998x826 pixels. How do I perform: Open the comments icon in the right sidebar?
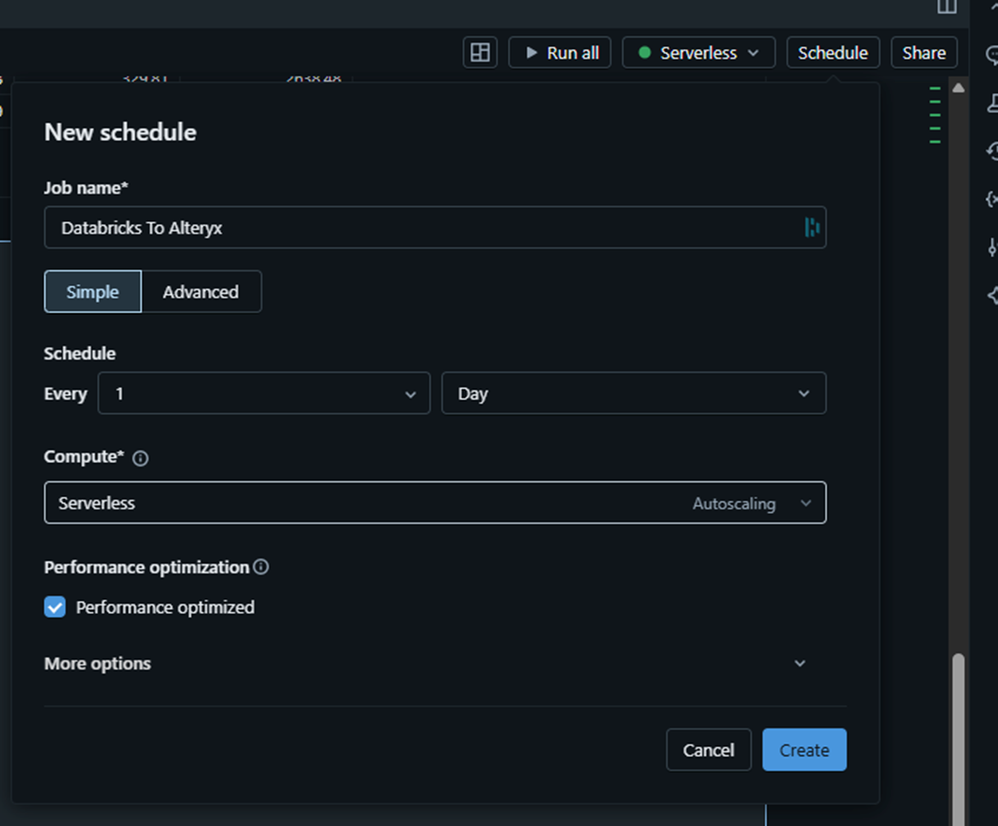point(992,55)
